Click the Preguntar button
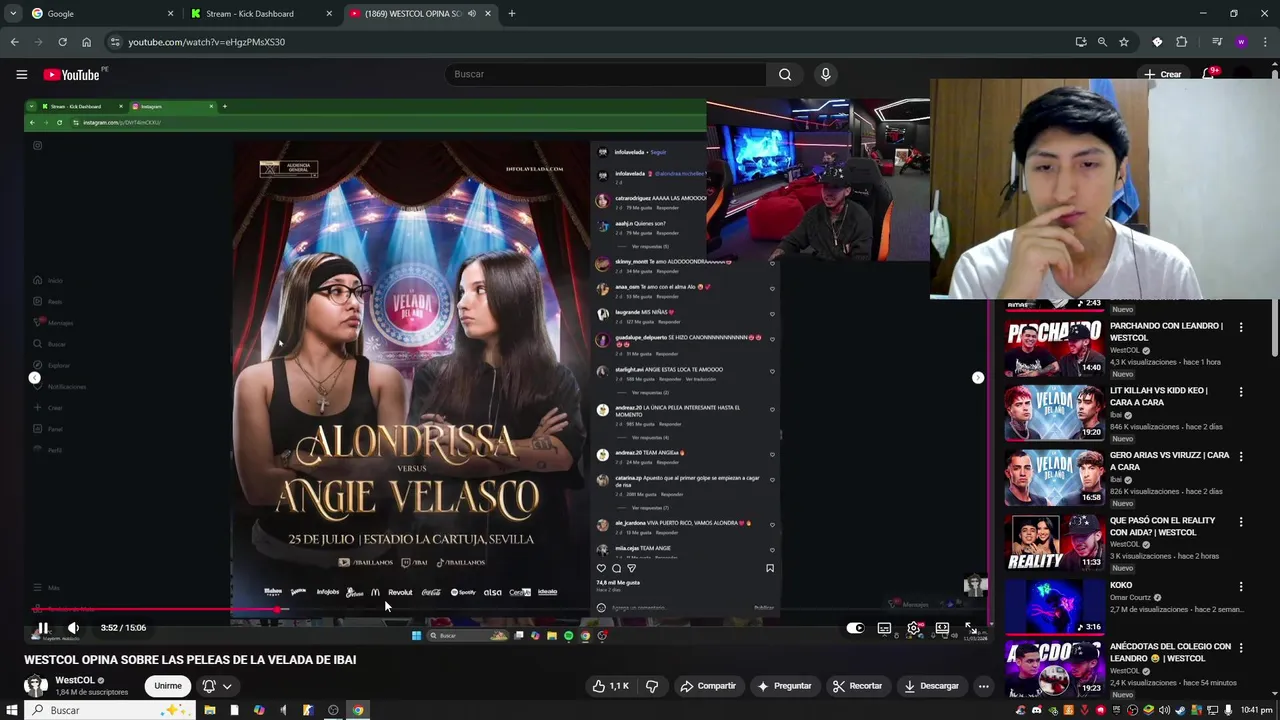Screen dimensions: 1280x720 point(785,686)
